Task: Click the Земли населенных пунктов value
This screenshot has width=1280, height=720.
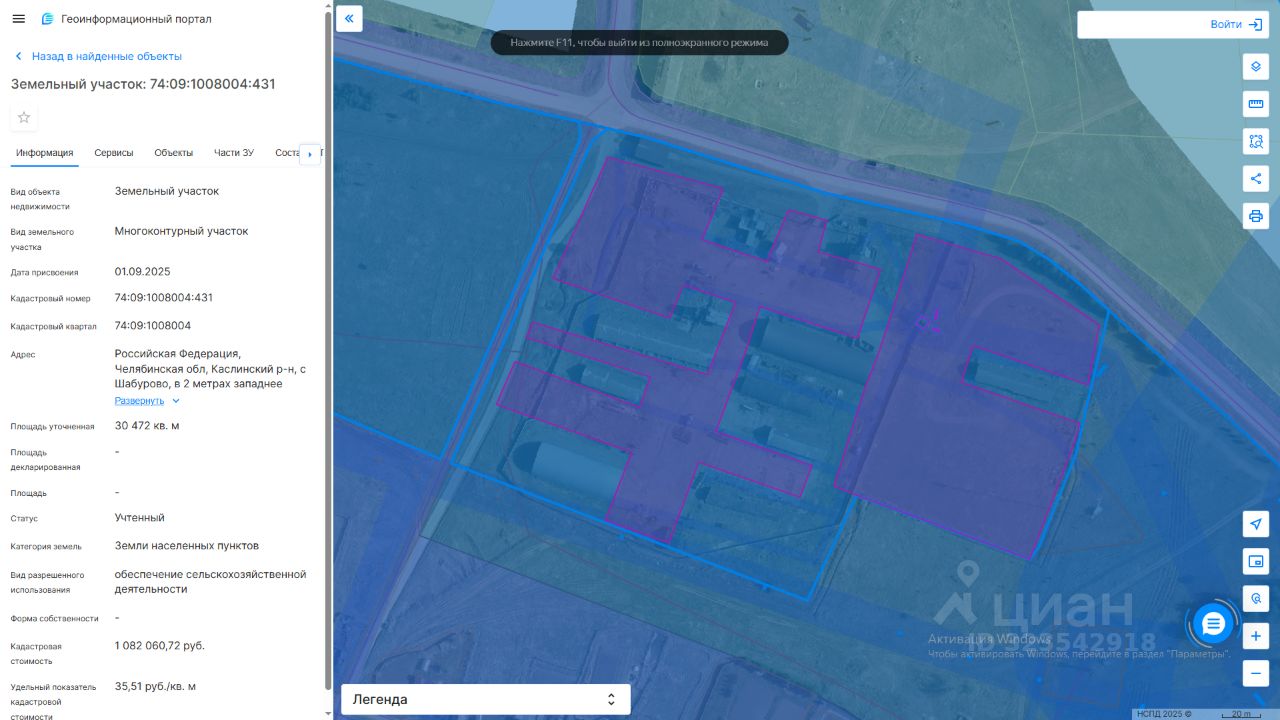Action: point(187,546)
